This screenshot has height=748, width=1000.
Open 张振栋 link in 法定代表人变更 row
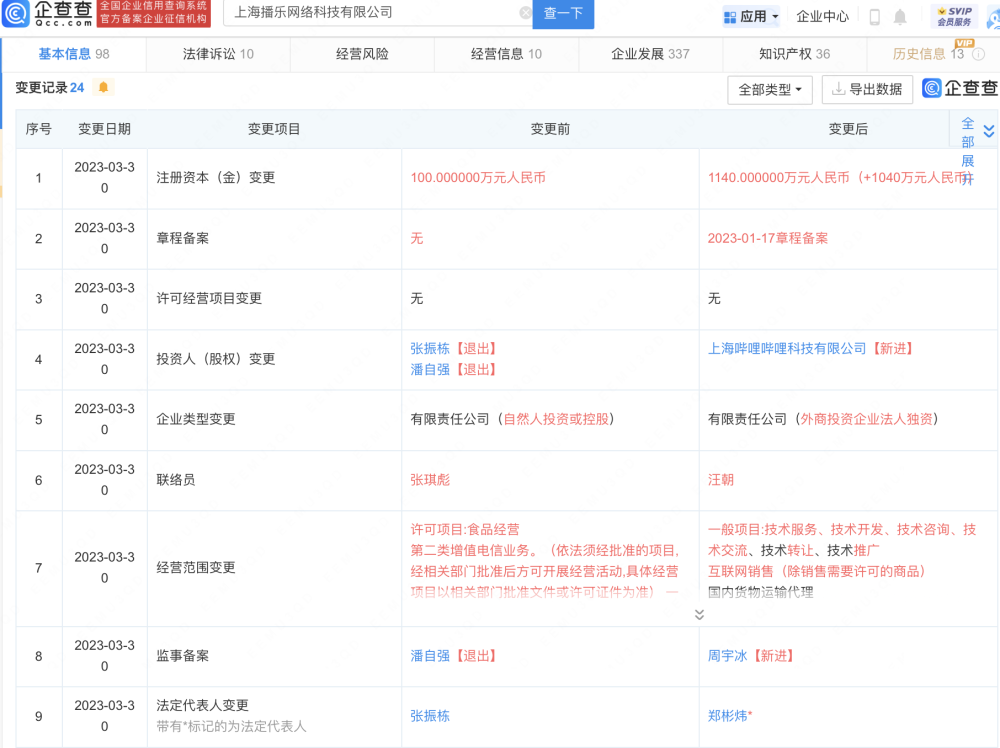[430, 716]
